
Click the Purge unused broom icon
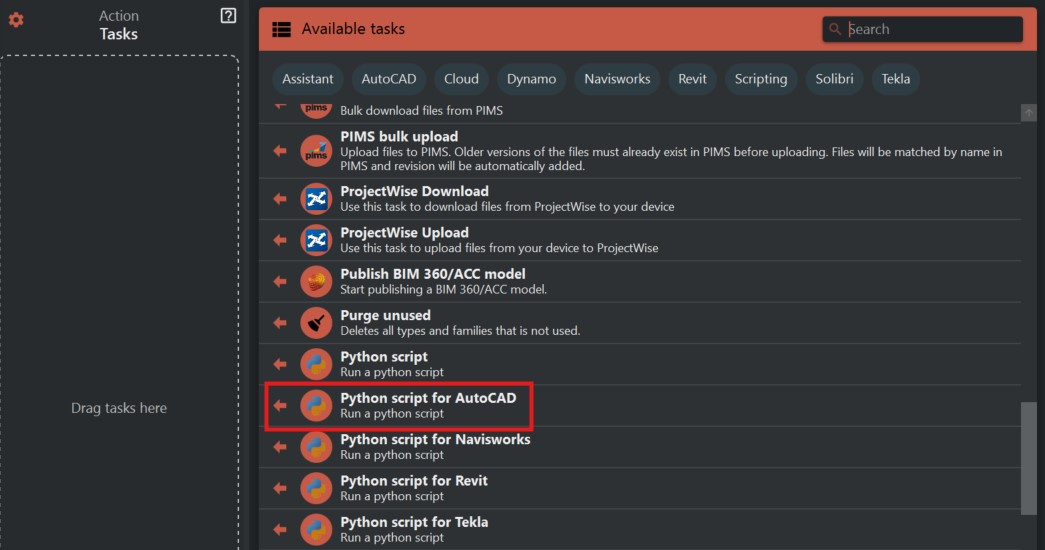click(316, 322)
